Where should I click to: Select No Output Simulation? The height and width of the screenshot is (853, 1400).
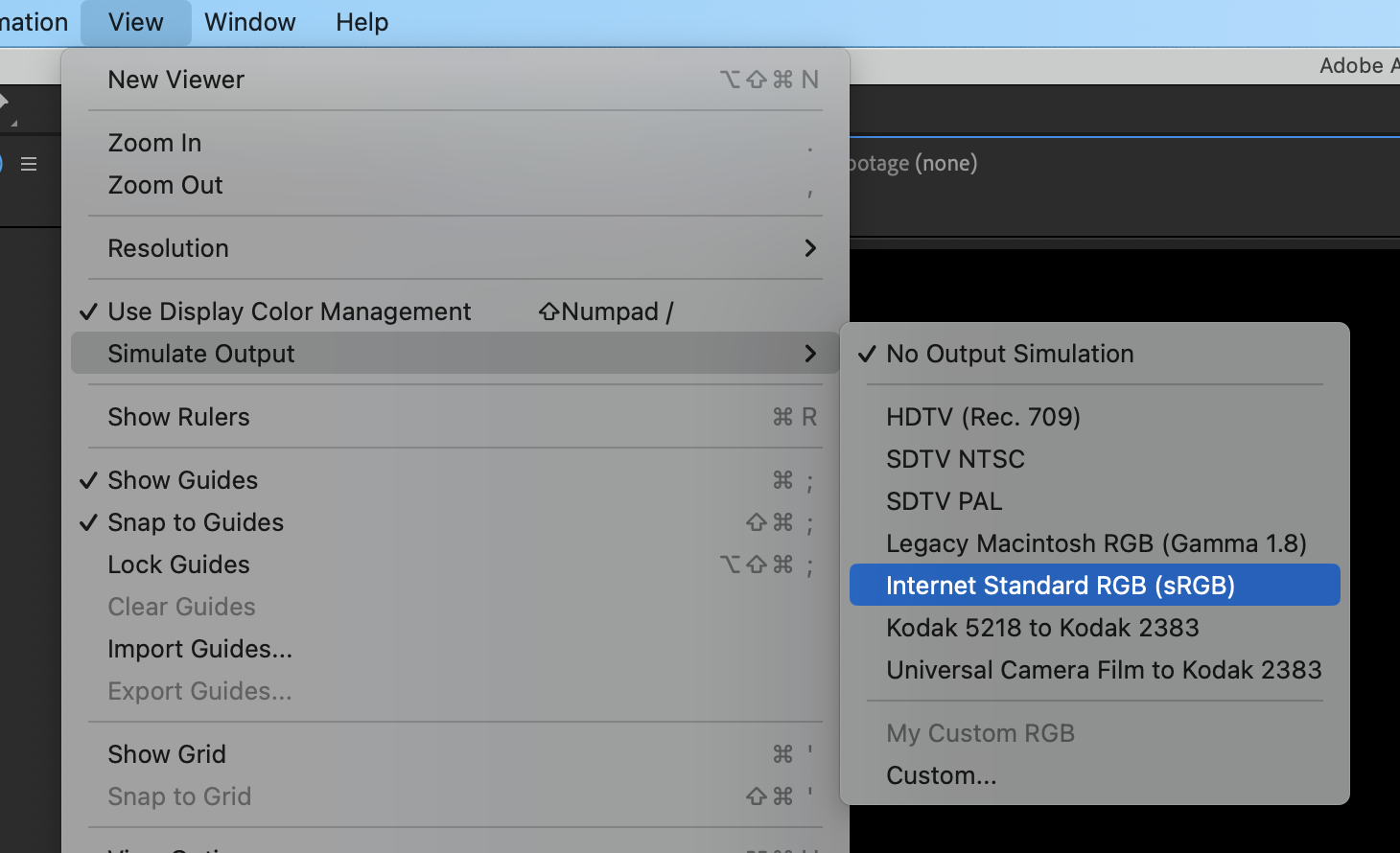(1009, 354)
